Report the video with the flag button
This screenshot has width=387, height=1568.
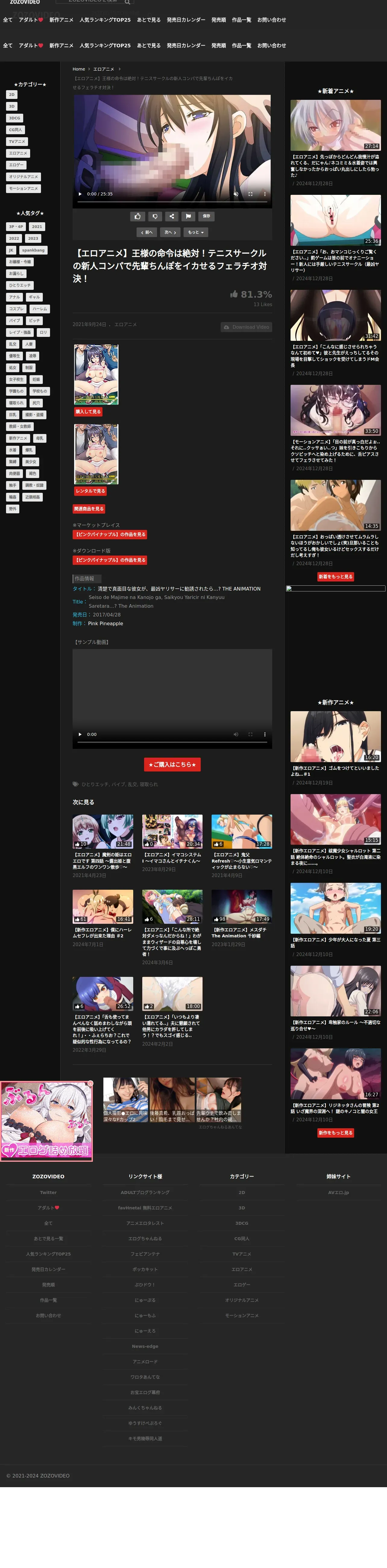pos(189,216)
